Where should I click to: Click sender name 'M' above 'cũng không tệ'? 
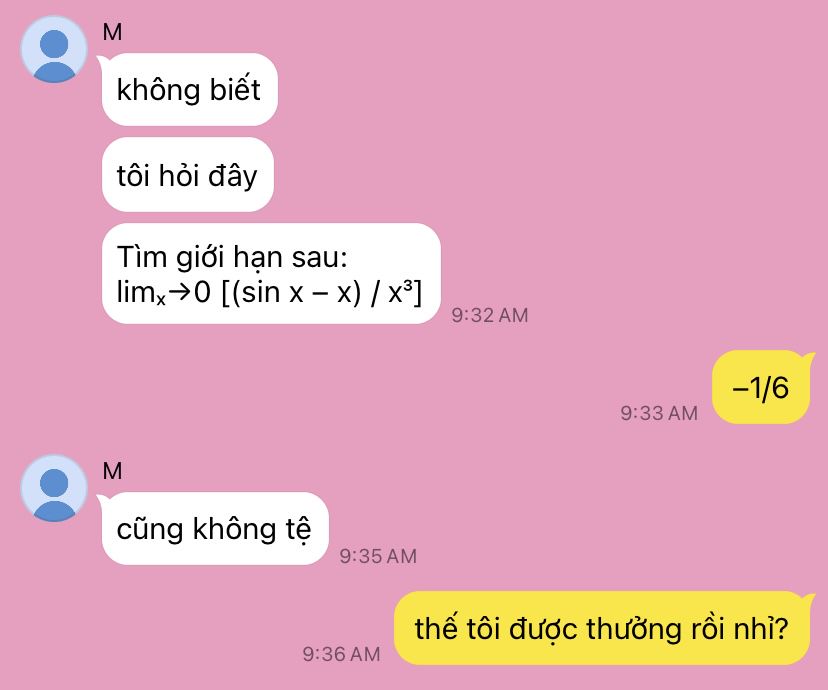click(112, 471)
